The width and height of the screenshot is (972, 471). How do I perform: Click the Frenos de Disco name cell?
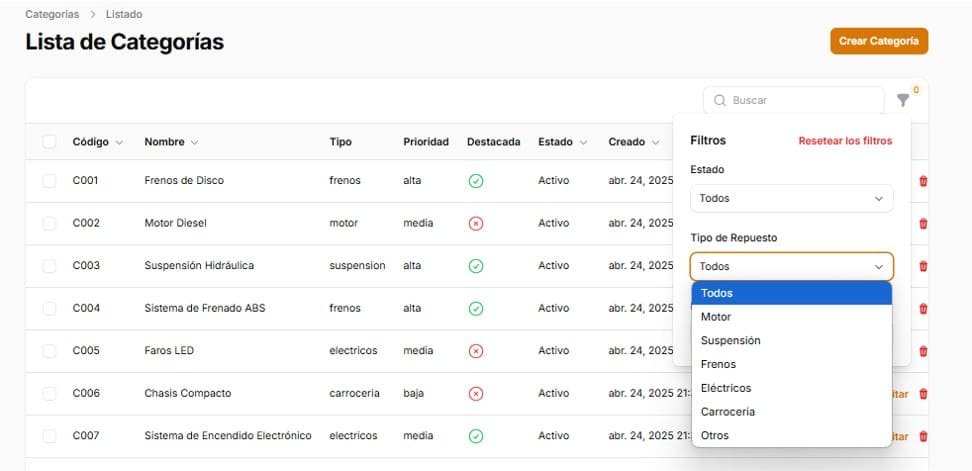pyautogui.click(x=184, y=181)
